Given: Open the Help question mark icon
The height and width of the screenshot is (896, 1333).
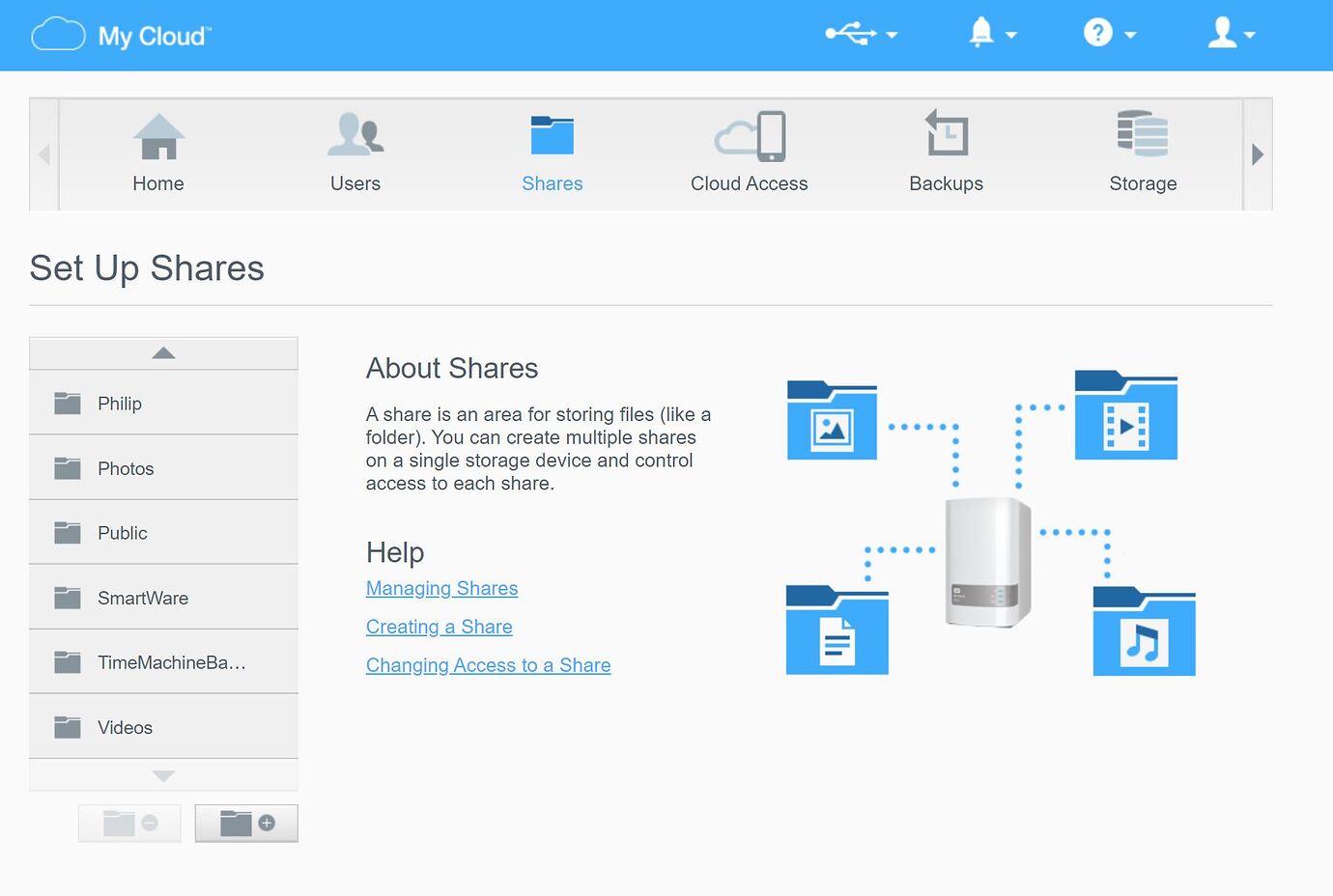Looking at the screenshot, I should tap(1097, 32).
